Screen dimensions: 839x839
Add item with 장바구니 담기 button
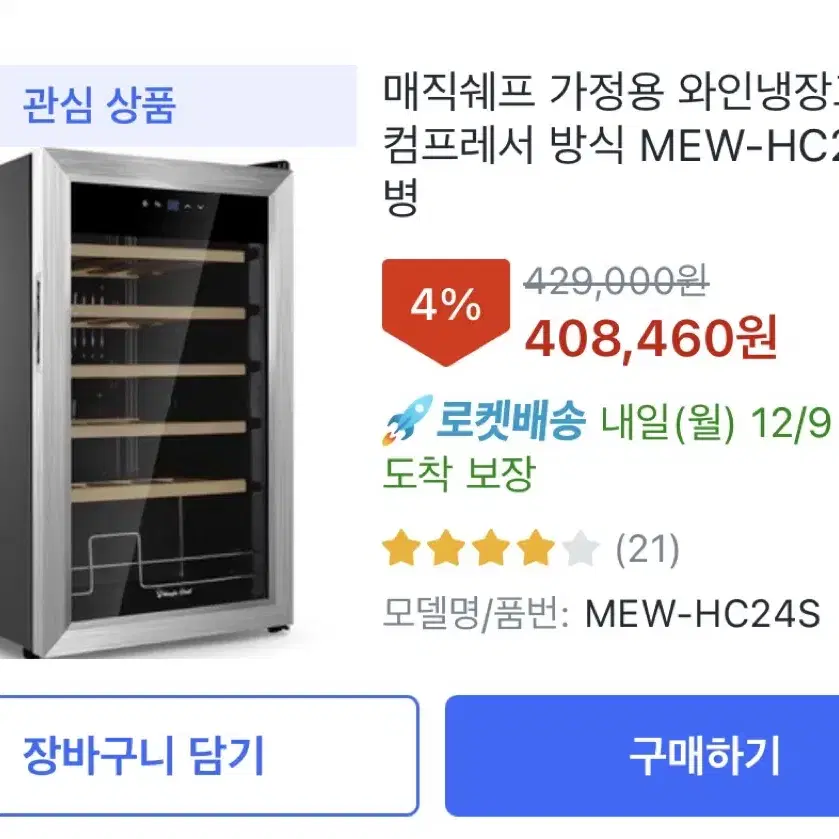(x=209, y=756)
